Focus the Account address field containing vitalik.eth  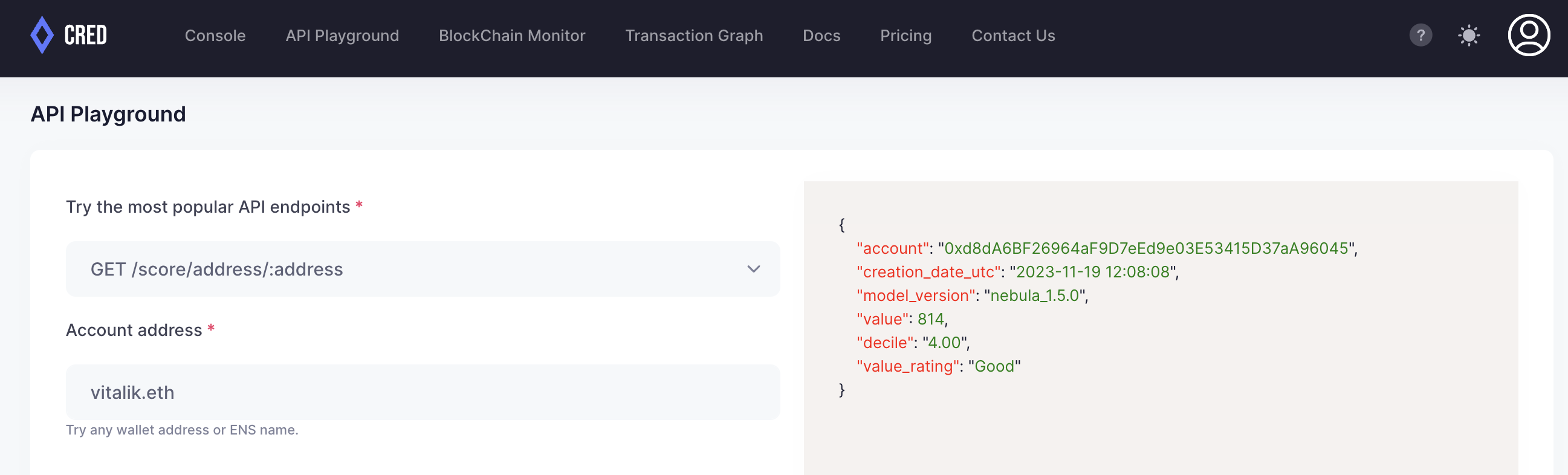(422, 392)
